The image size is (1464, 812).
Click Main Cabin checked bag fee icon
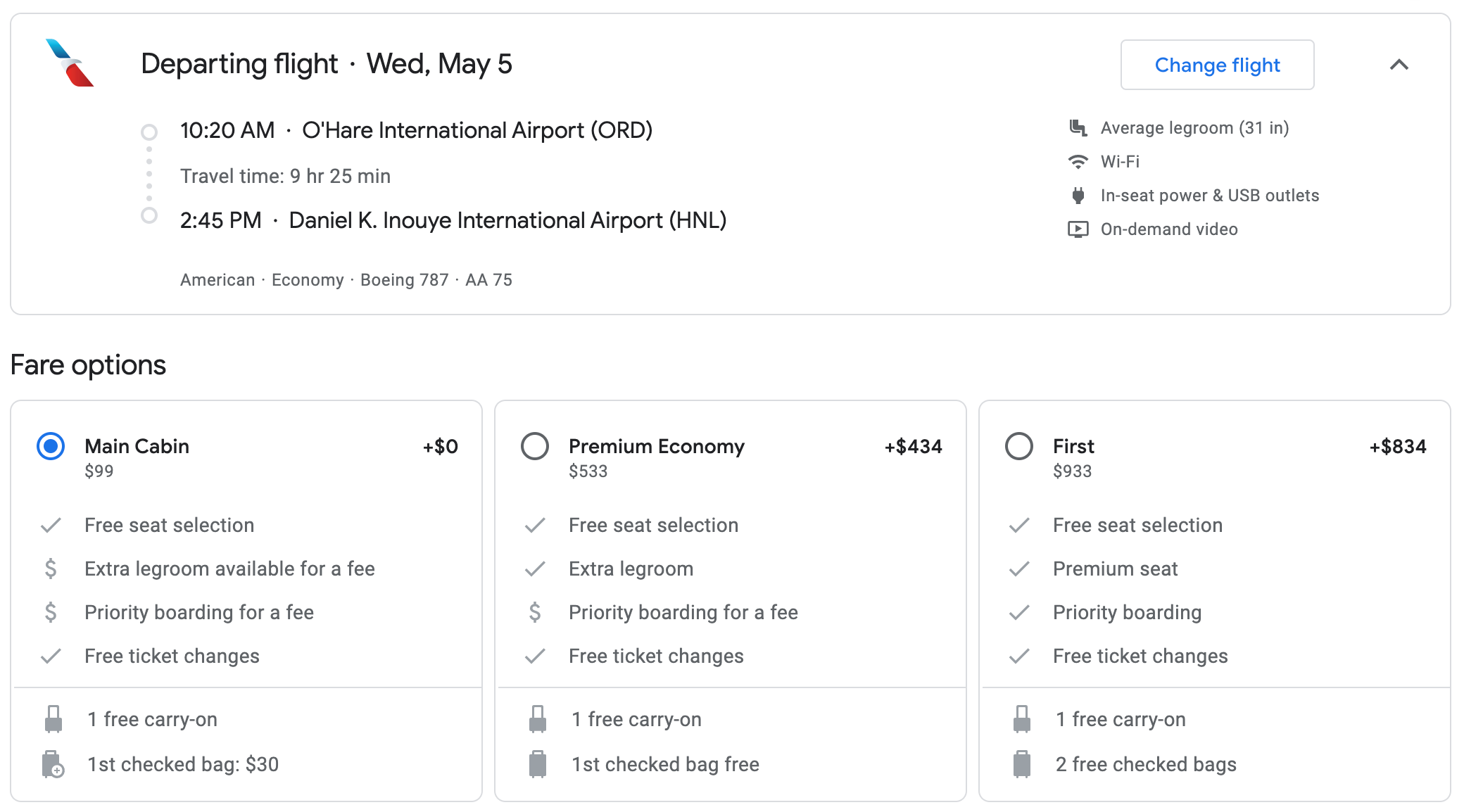click(53, 764)
